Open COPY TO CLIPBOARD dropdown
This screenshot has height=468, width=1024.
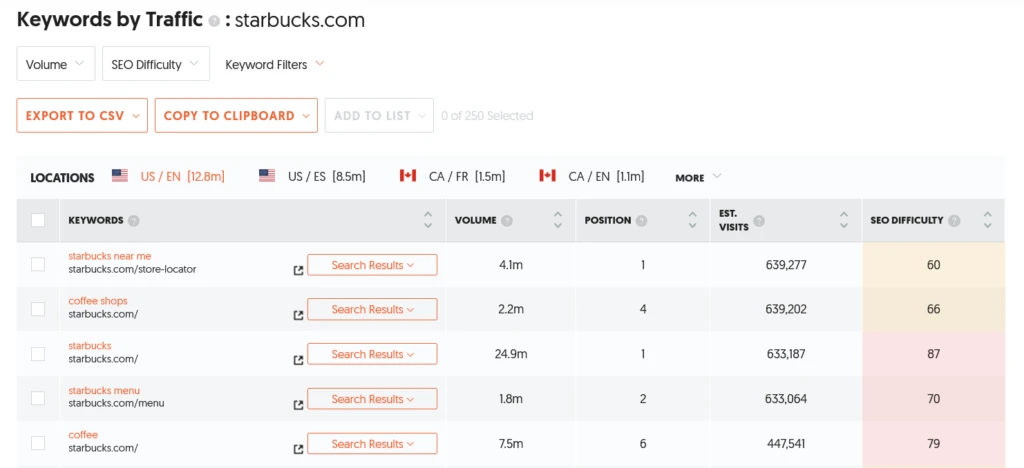[236, 116]
